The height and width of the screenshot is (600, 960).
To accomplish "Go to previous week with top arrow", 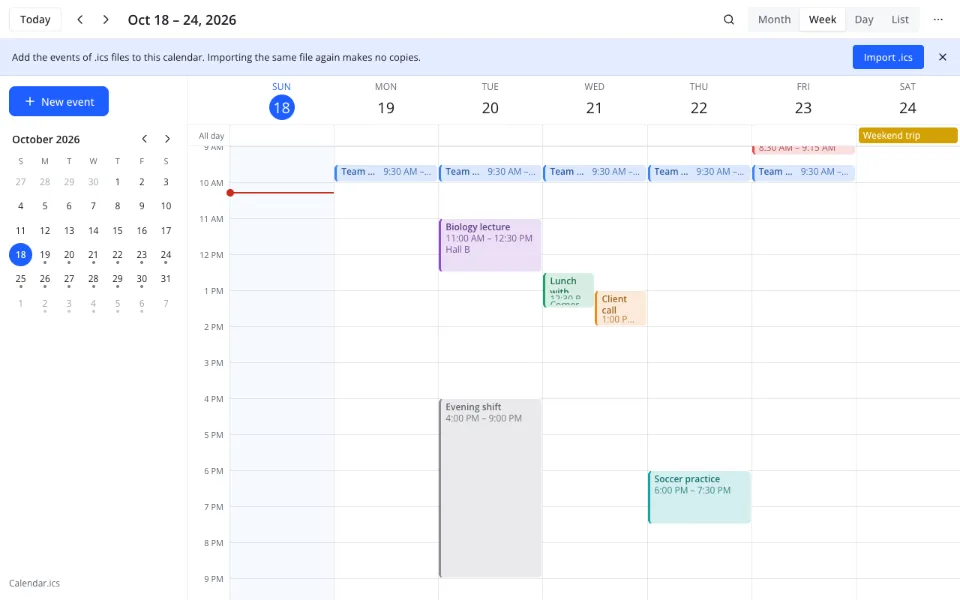I will [80, 20].
